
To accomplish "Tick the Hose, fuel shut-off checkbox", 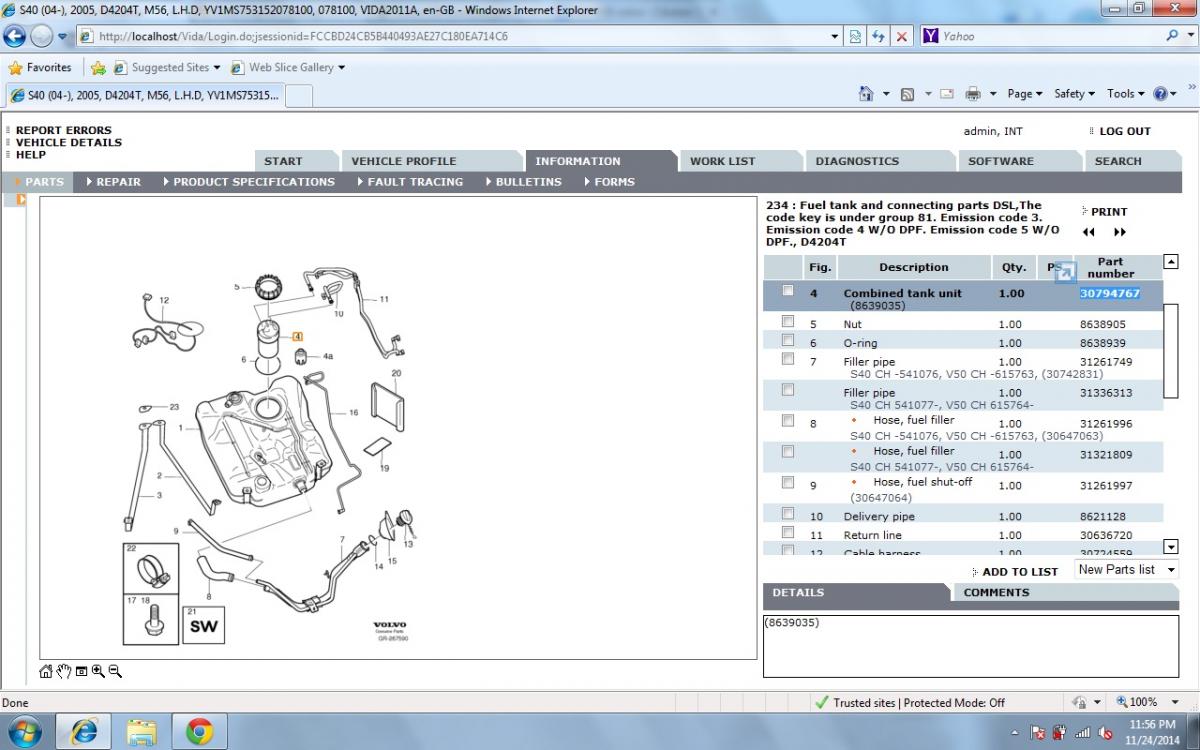I will tap(788, 482).
